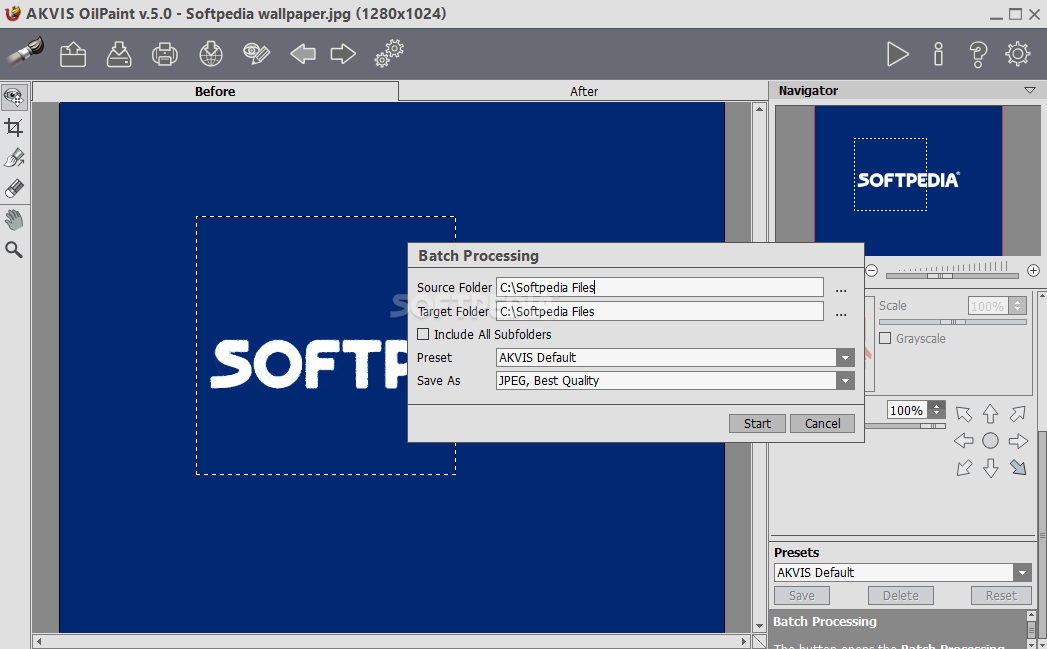
Task: Select the center circle light direction
Action: coord(990,441)
